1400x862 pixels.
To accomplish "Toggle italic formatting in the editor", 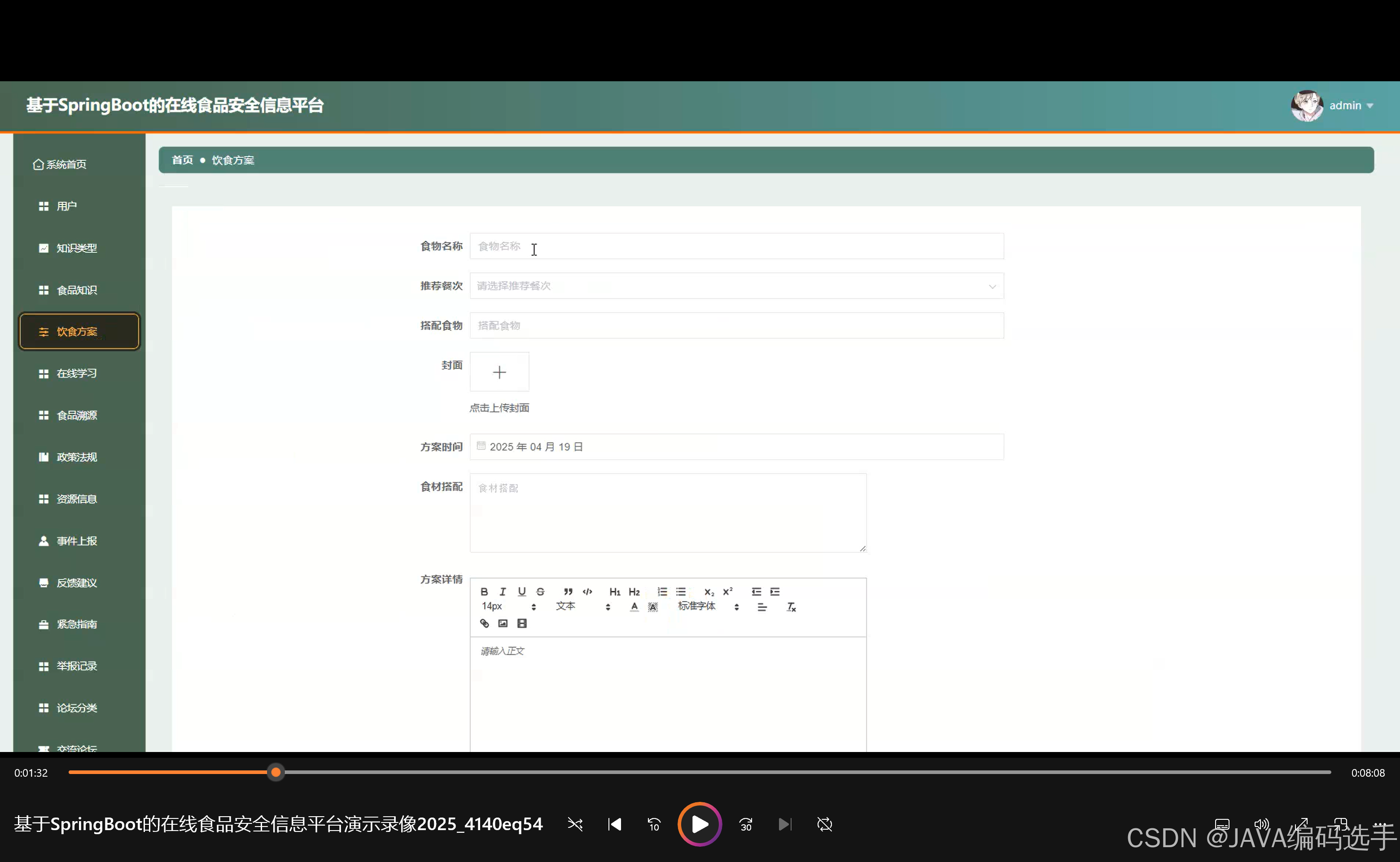I will [502, 592].
